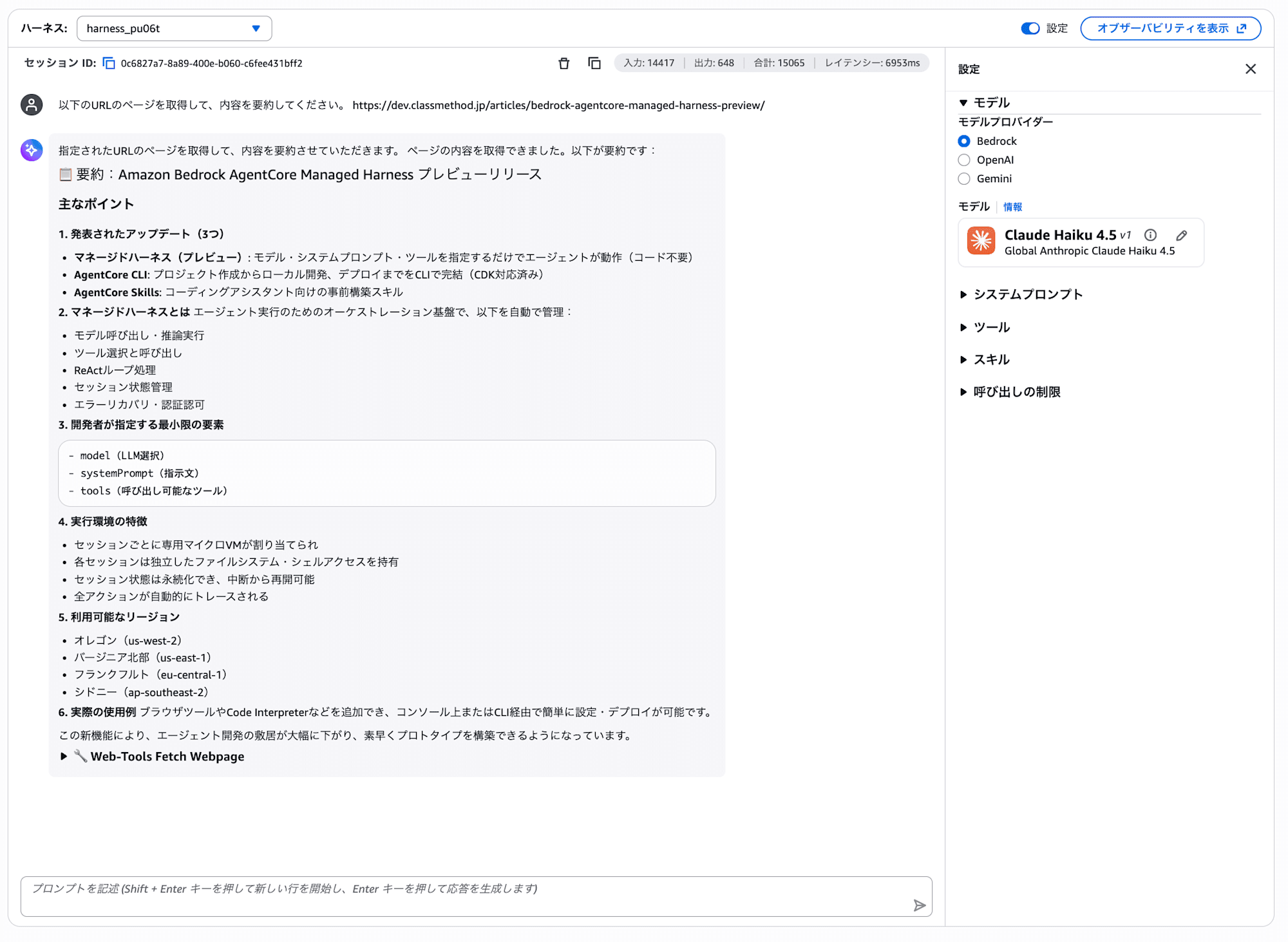Screen dimensions: 1288x942
Task: Open オブザーバビリティを表示 button
Action: click(x=1170, y=28)
